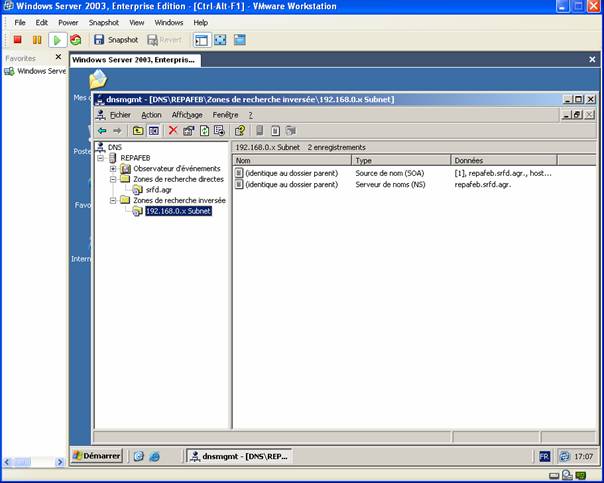Select Windows Server in Favorites list

35,71
